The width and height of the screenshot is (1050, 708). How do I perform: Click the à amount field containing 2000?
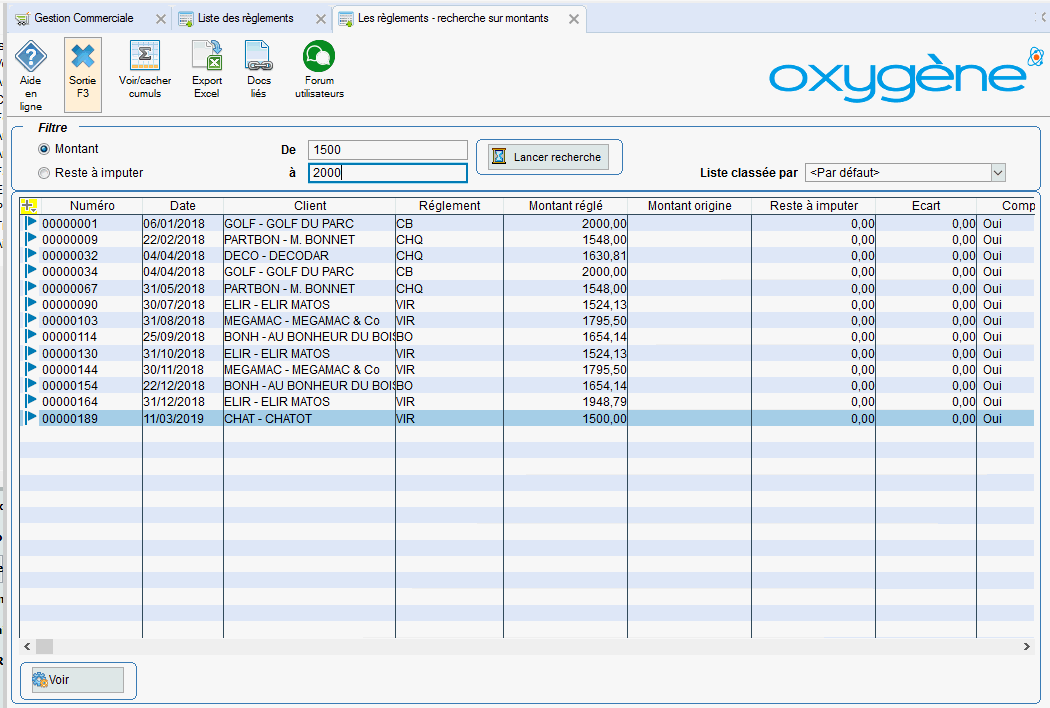[388, 173]
